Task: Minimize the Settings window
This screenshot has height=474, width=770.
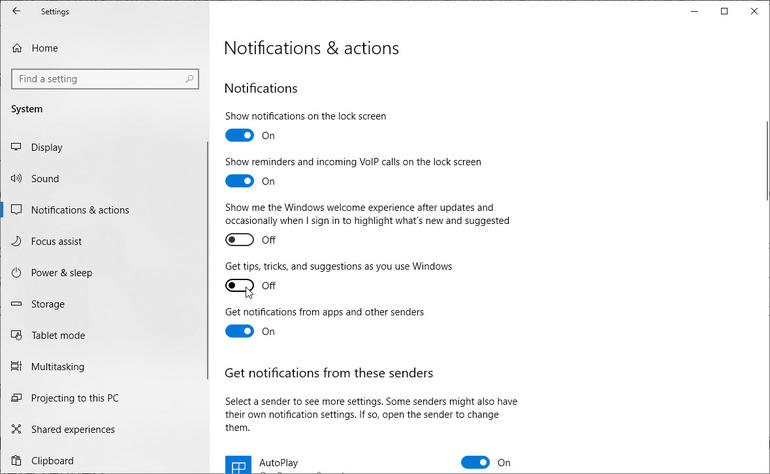Action: (694, 11)
